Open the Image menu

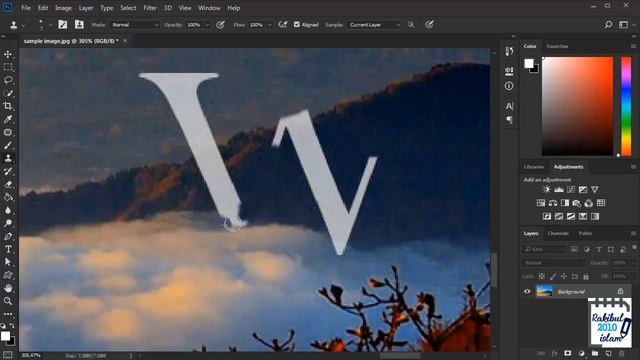(x=63, y=8)
